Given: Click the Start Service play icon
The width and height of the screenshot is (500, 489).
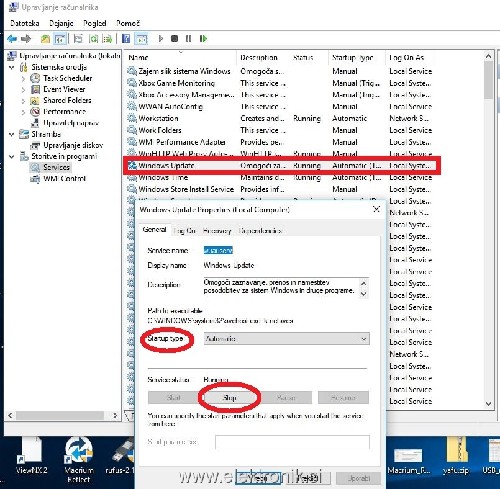Looking at the screenshot, I should pyautogui.click(x=161, y=39).
